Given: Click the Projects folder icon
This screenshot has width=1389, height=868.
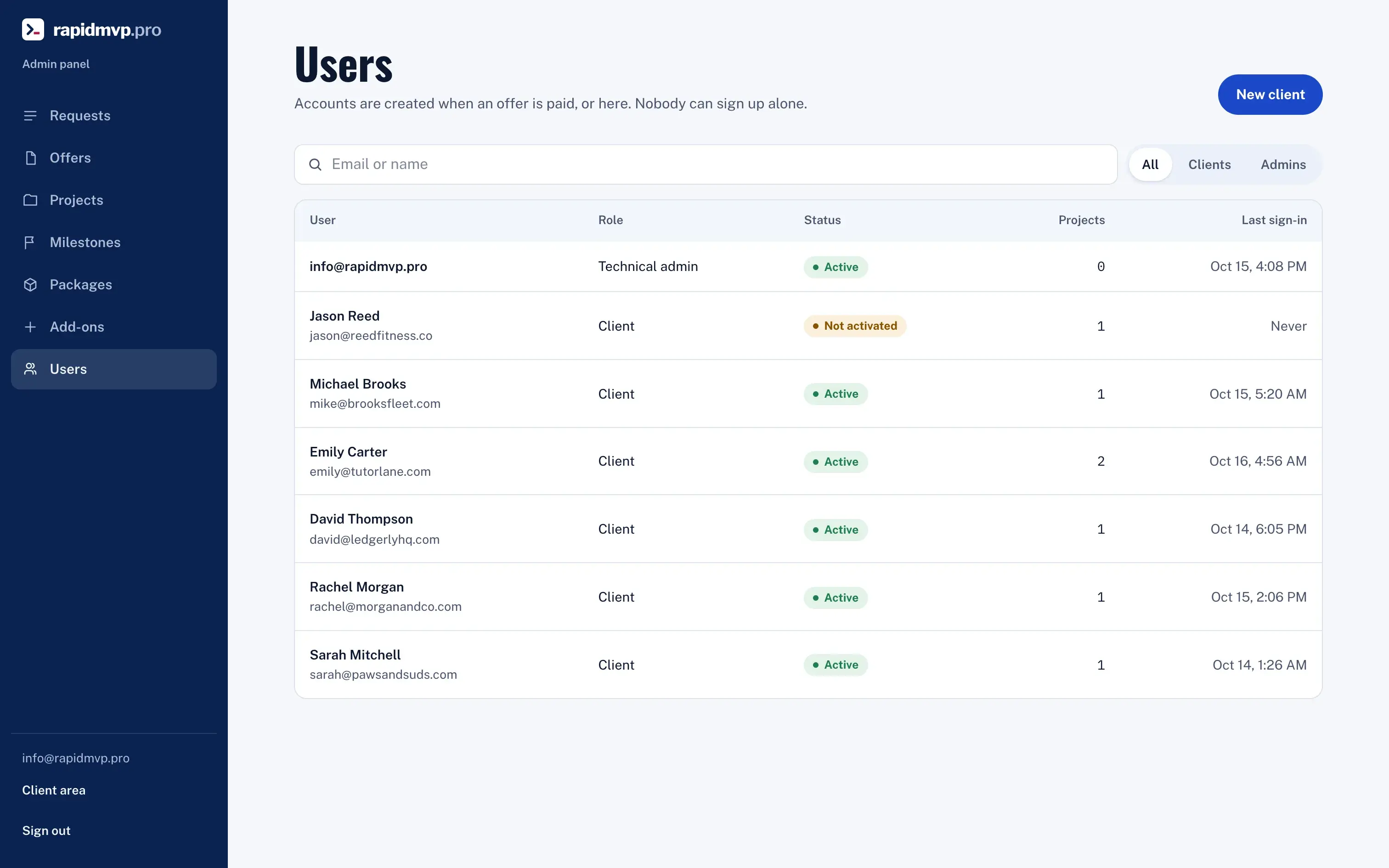Looking at the screenshot, I should pos(30,200).
